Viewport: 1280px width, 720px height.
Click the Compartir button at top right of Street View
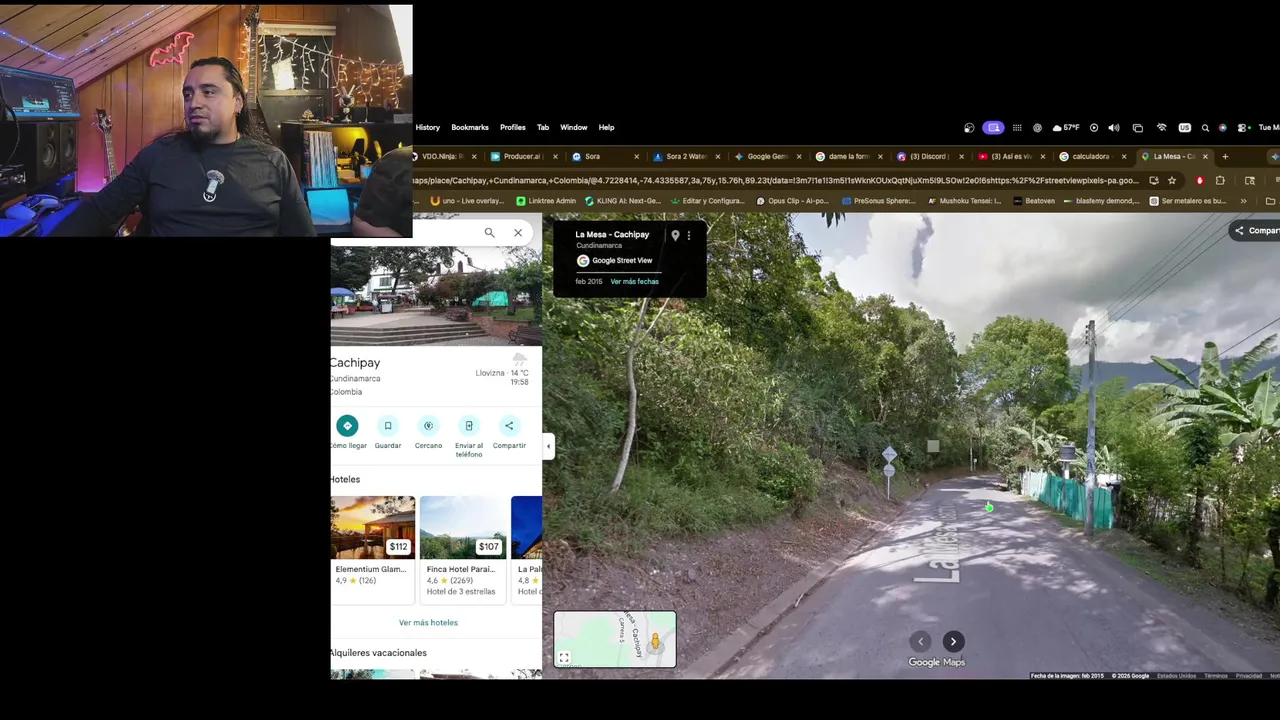click(x=1257, y=230)
